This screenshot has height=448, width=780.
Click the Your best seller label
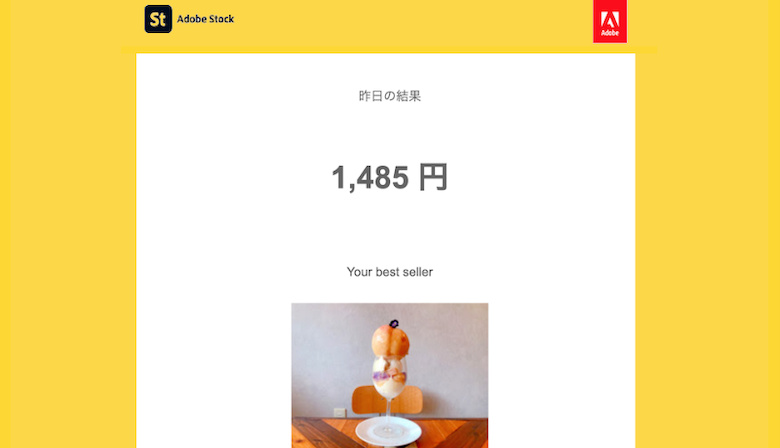[x=390, y=272]
